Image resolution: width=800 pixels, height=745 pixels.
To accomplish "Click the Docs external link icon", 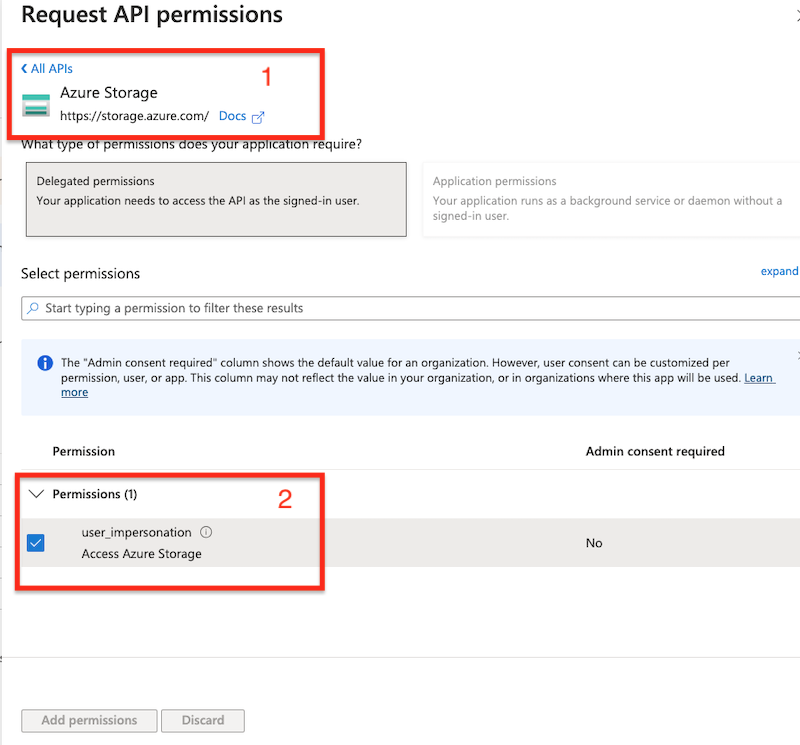I will (x=258, y=117).
